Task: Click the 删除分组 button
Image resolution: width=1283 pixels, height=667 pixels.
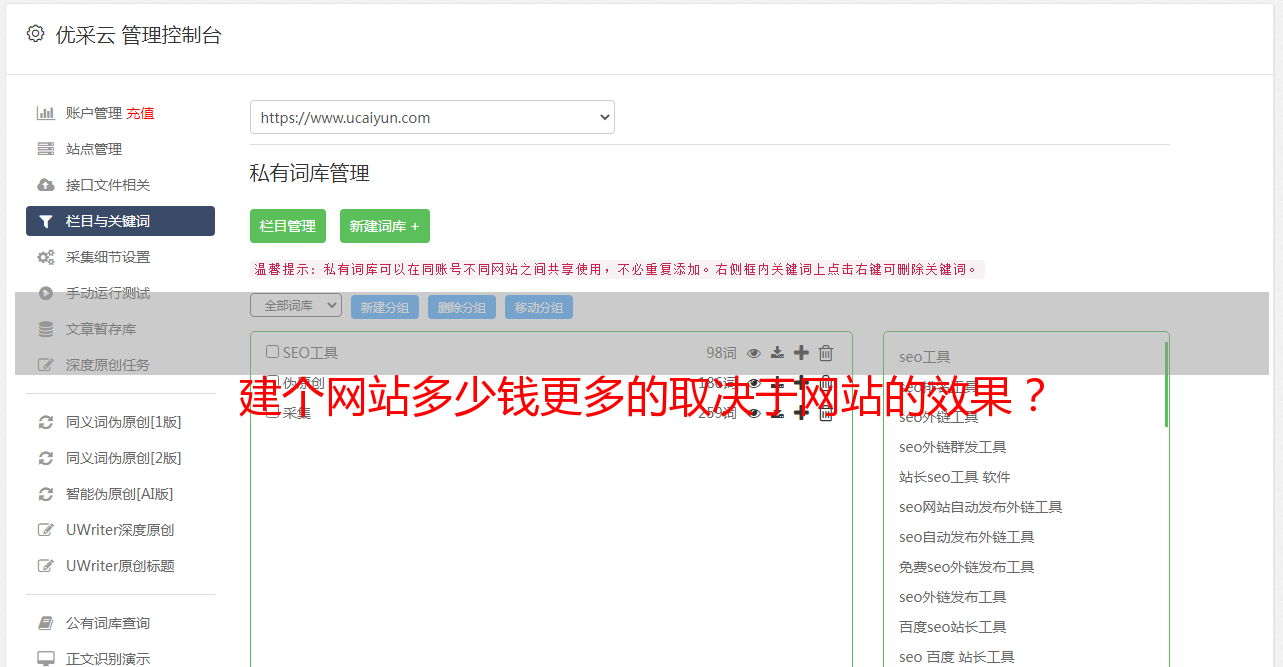Action: click(x=462, y=308)
